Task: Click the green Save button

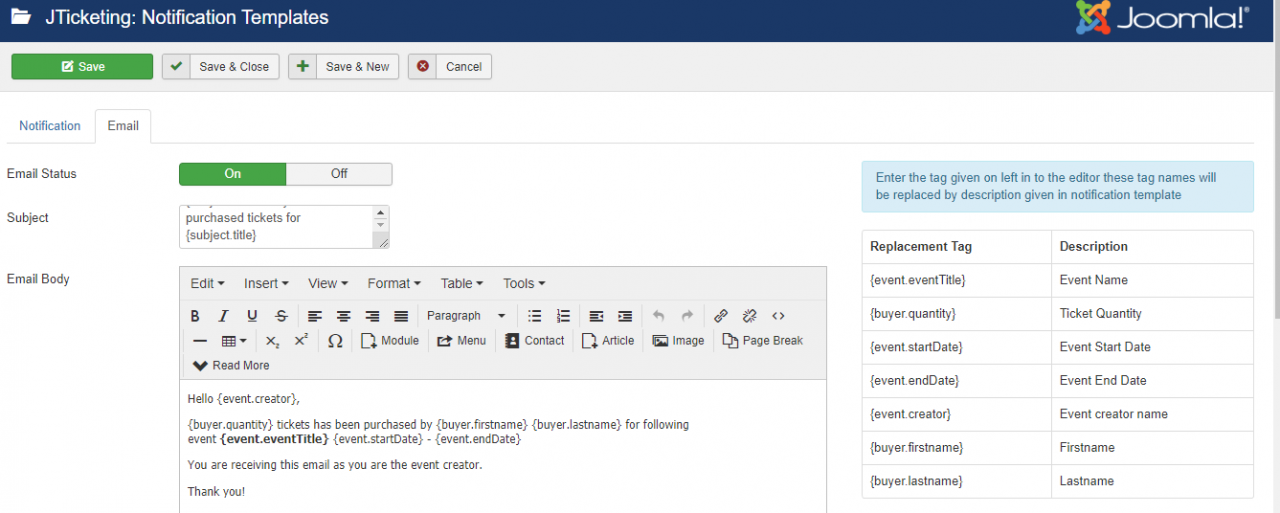Action: 82,67
